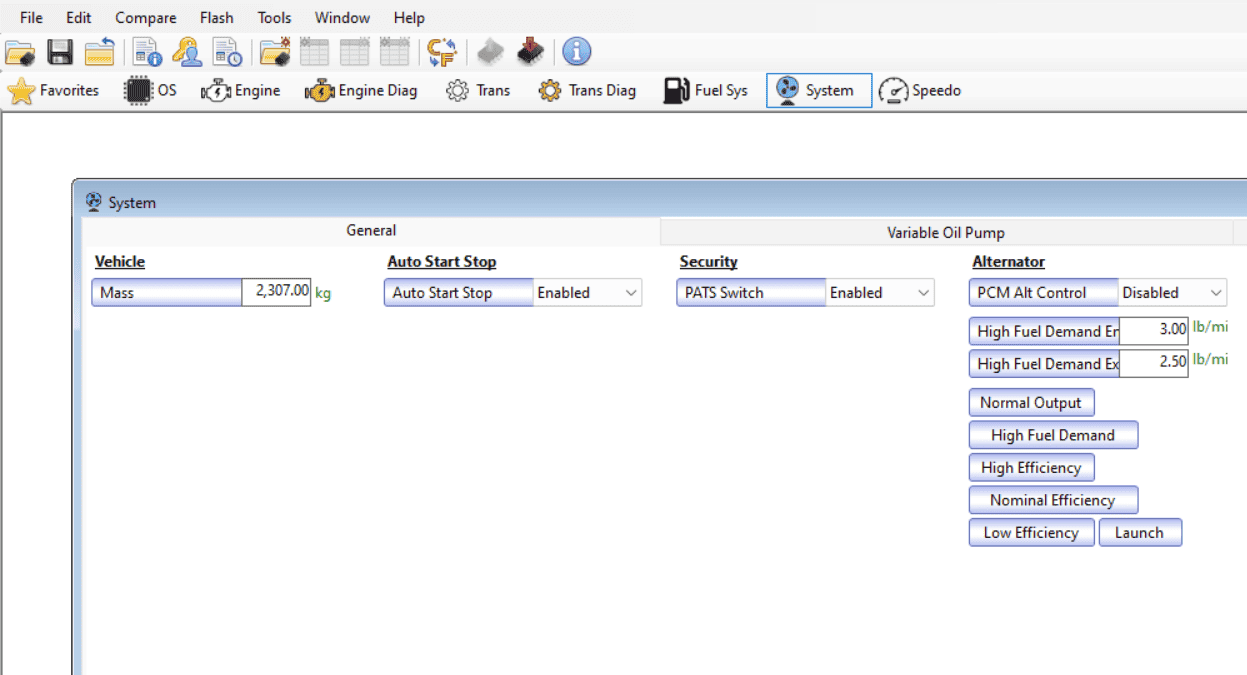Open the Favorites section
The width and height of the screenshot is (1247, 675).
pyautogui.click(x=54, y=91)
